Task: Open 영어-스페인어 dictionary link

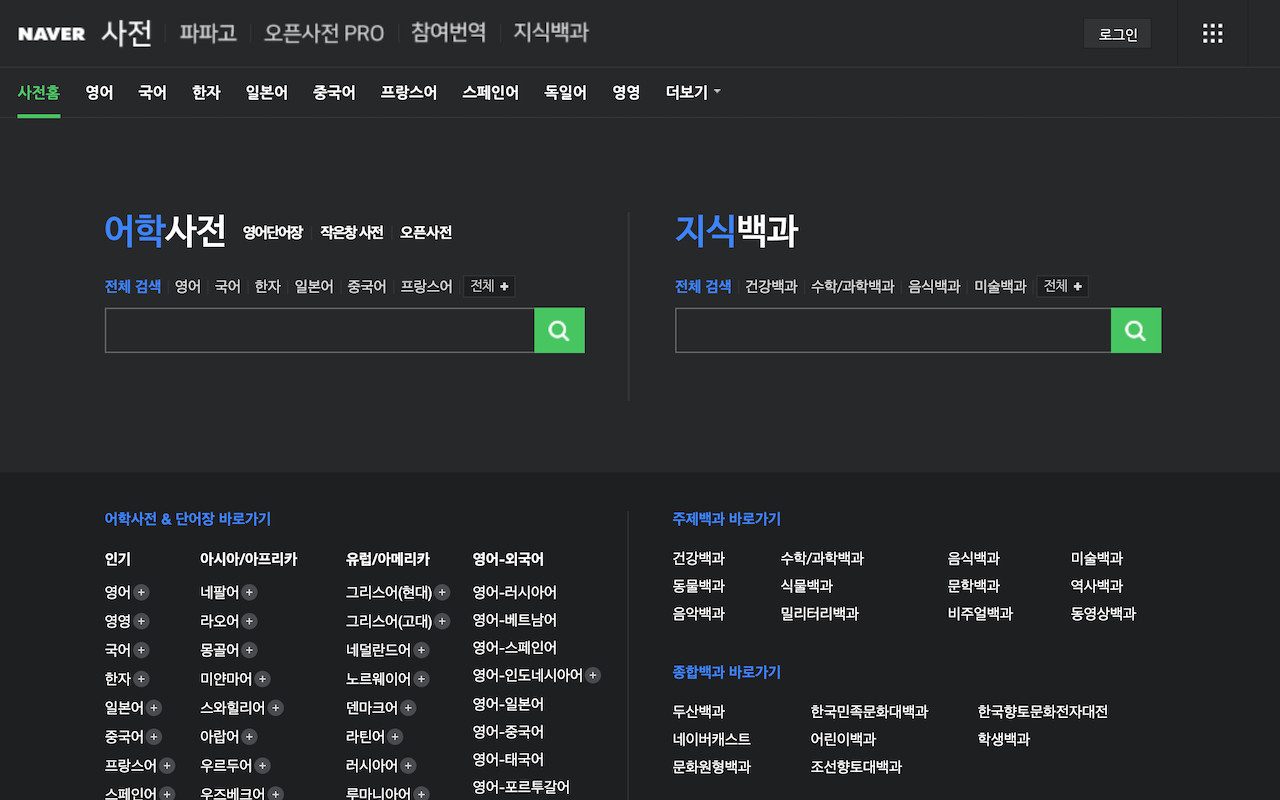Action: (x=515, y=648)
